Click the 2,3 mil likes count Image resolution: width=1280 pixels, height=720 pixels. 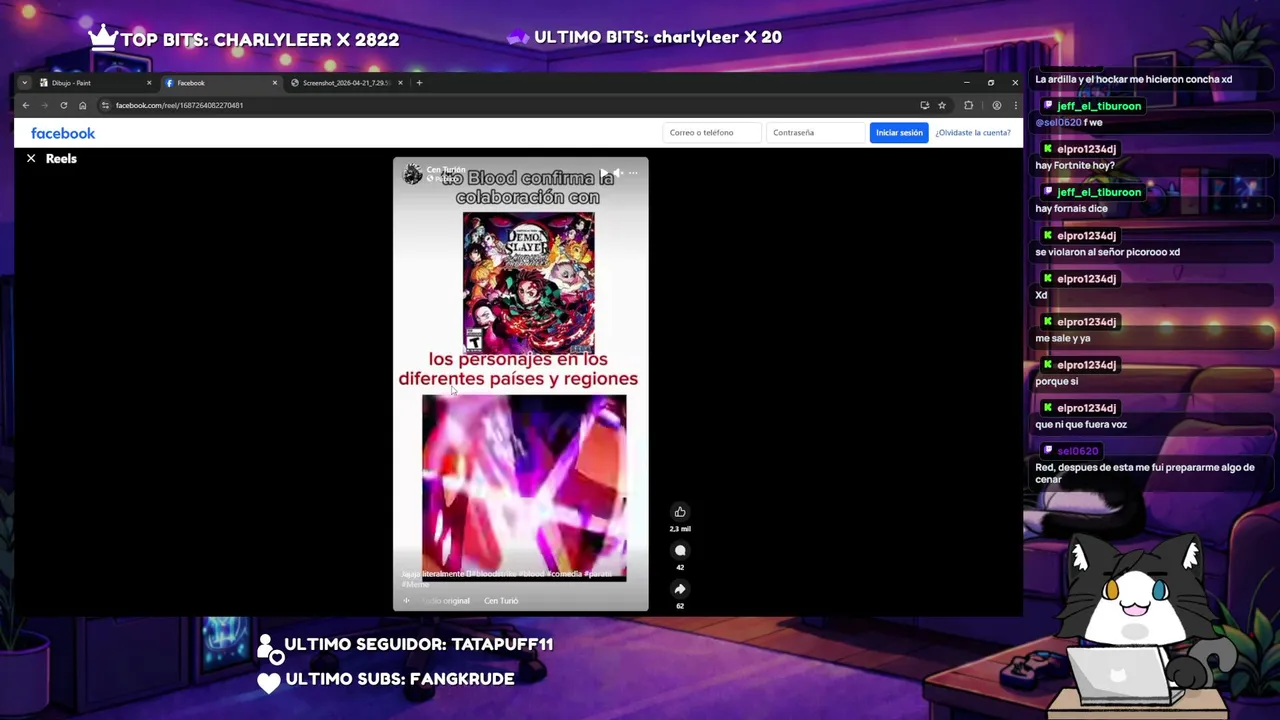(680, 529)
